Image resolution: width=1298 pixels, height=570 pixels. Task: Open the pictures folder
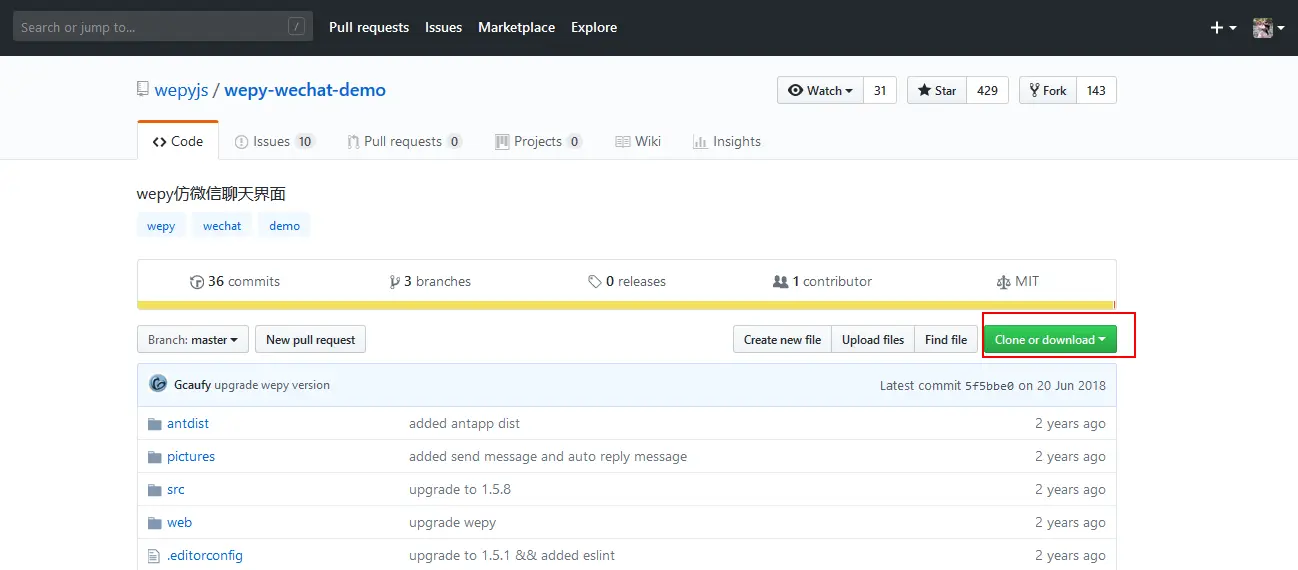191,457
